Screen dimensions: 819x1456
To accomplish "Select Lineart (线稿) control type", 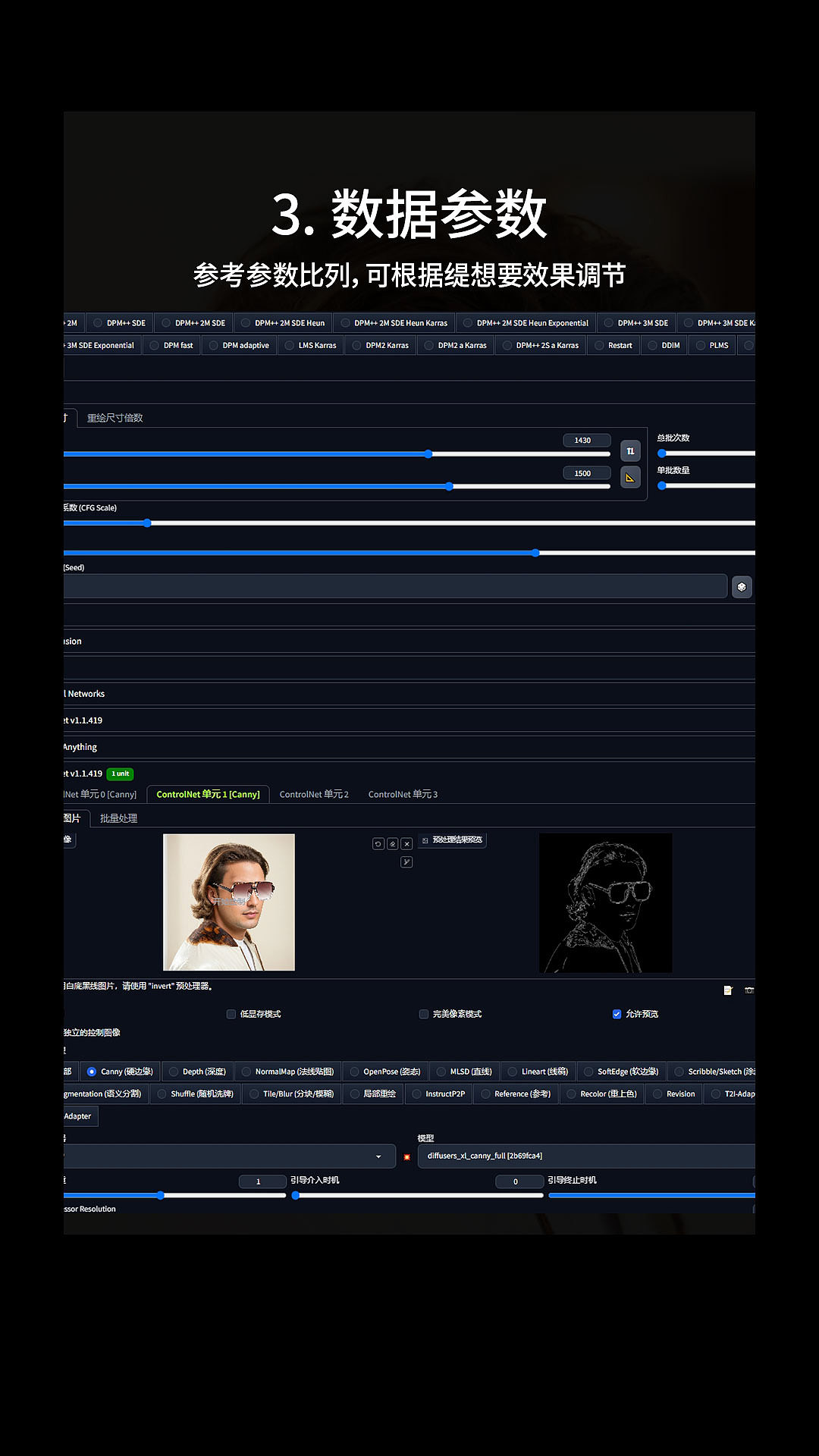I will click(x=538, y=1072).
